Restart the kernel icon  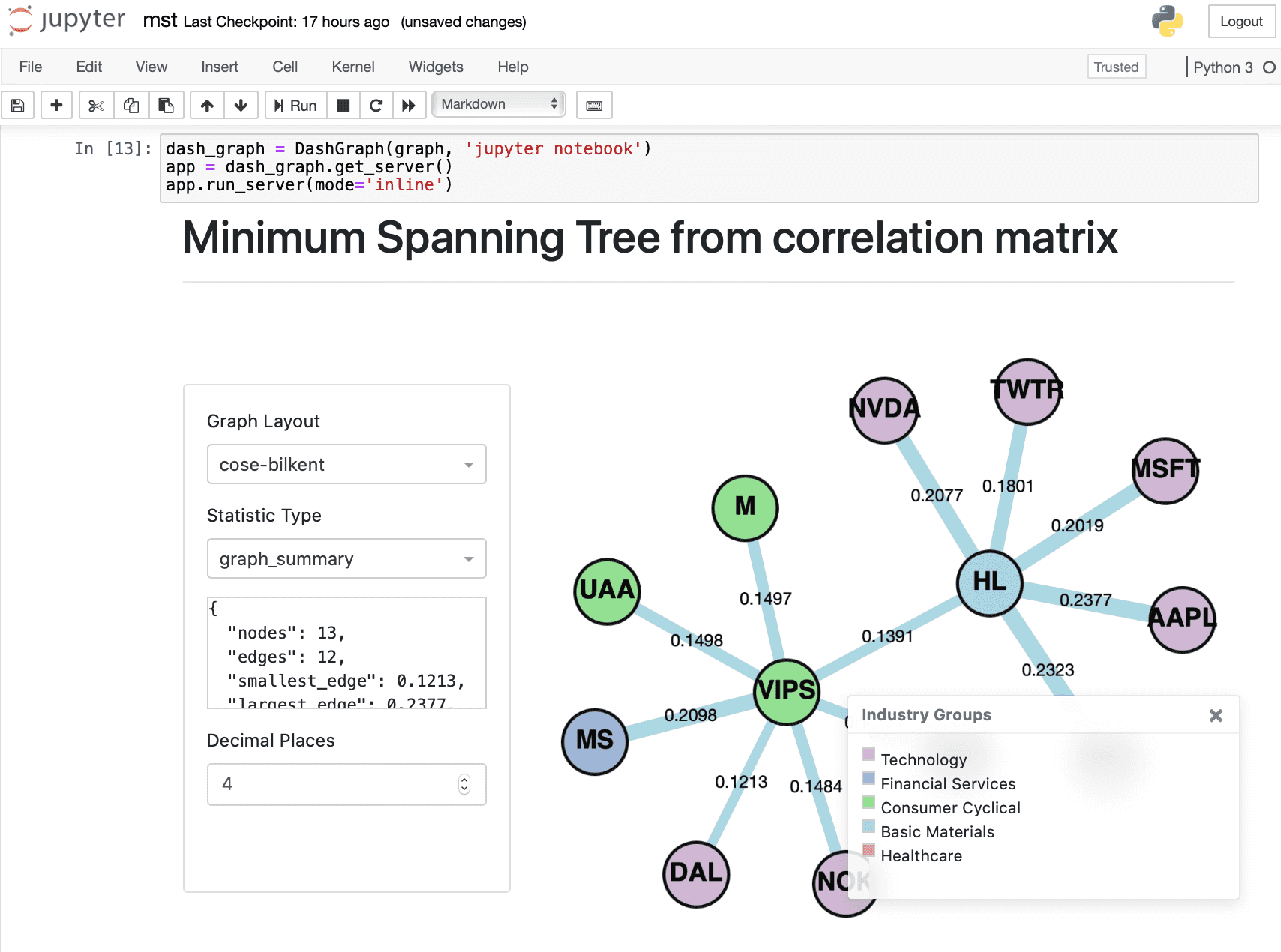coord(376,106)
